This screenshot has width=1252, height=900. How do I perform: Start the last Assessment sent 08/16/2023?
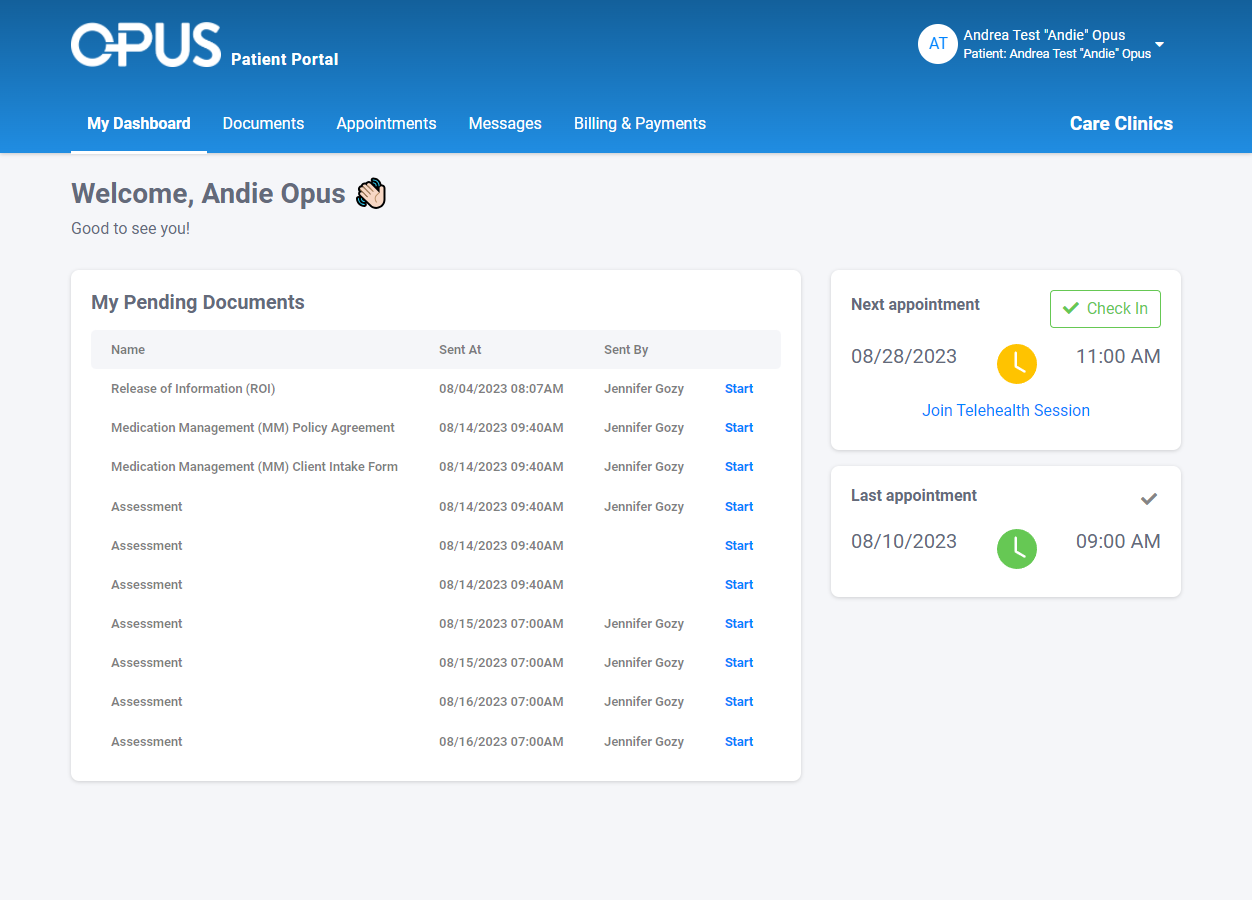click(739, 742)
